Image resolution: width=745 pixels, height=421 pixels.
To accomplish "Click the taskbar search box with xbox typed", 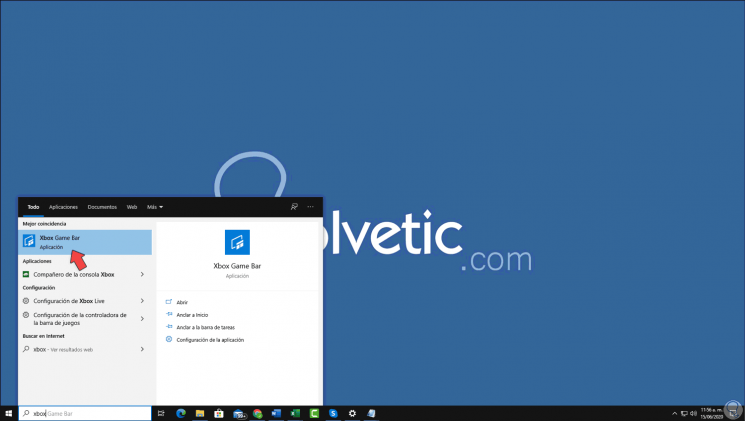I will pyautogui.click(x=85, y=413).
